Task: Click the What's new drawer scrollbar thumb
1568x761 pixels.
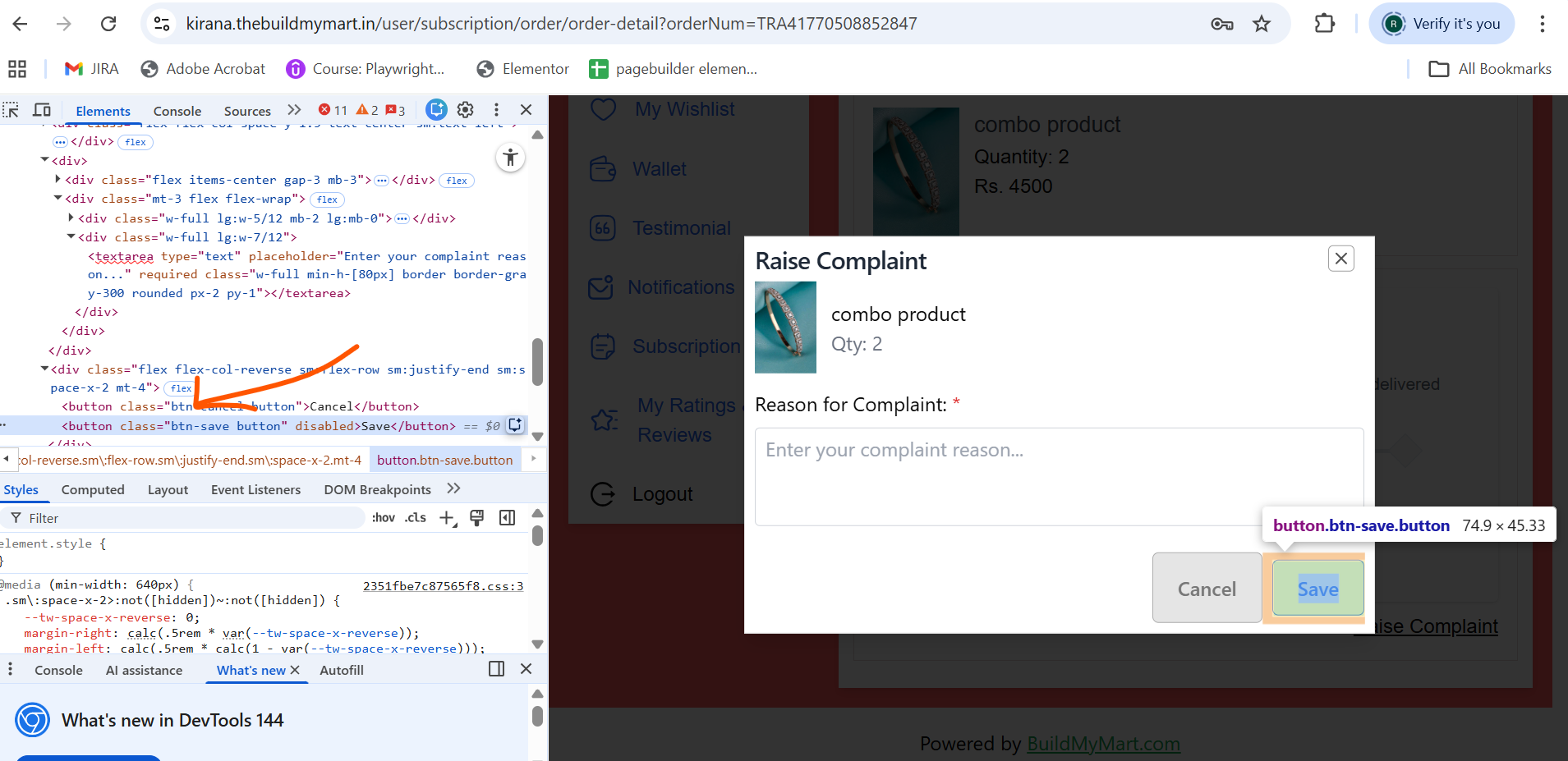Action: [x=537, y=717]
